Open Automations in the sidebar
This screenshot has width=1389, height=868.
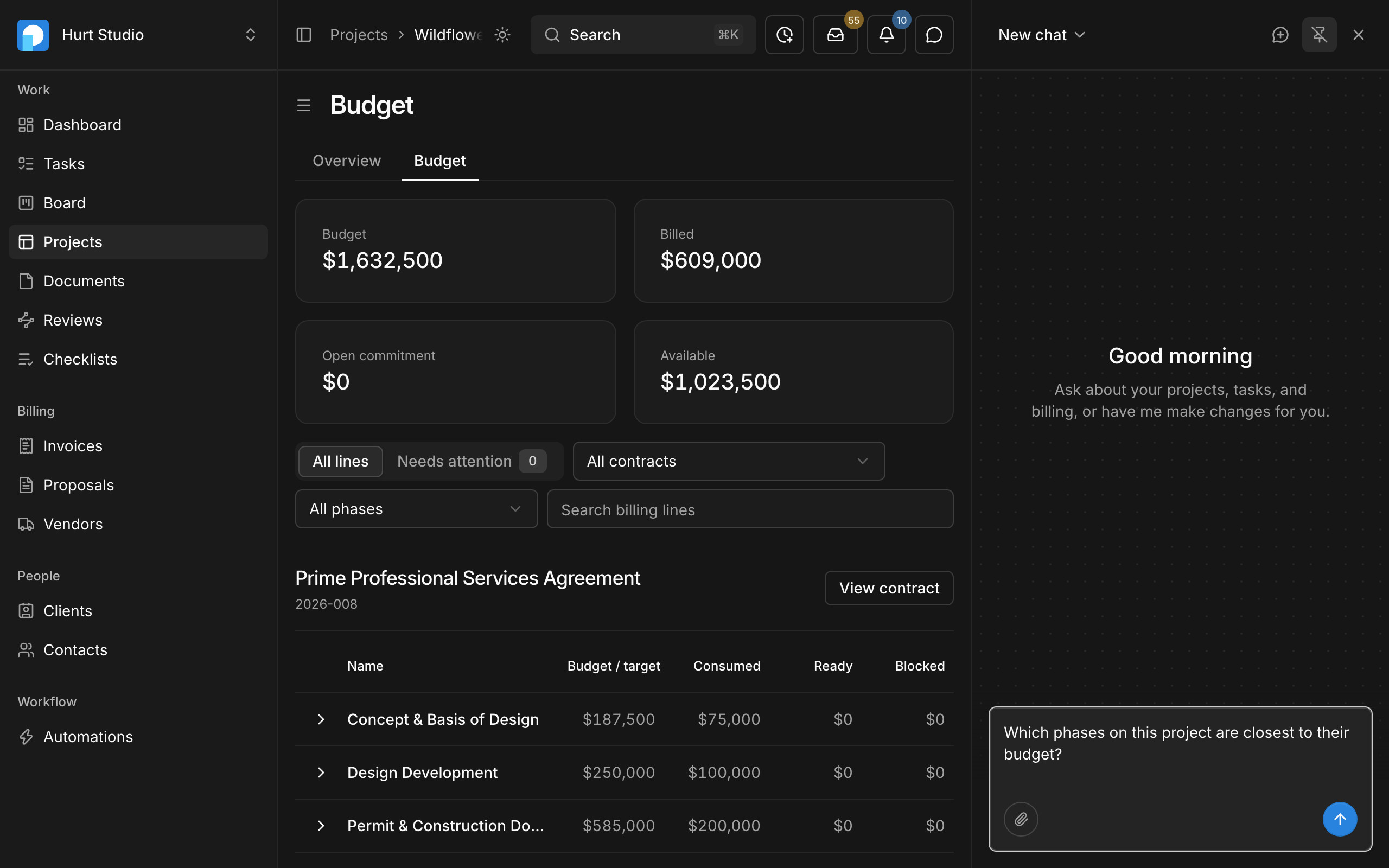pos(138,737)
